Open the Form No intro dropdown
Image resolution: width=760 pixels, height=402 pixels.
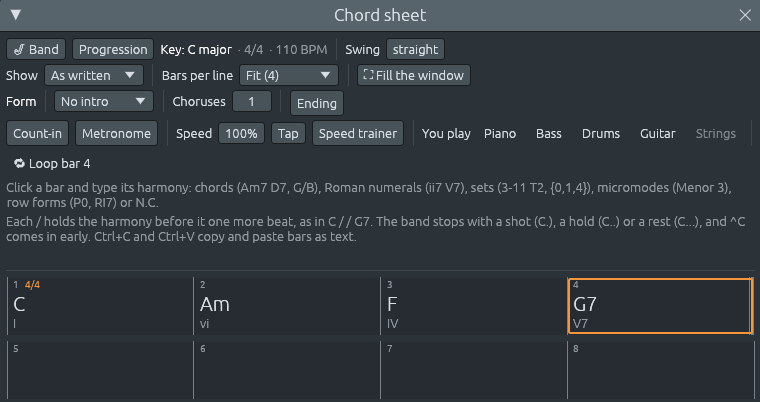tap(104, 101)
